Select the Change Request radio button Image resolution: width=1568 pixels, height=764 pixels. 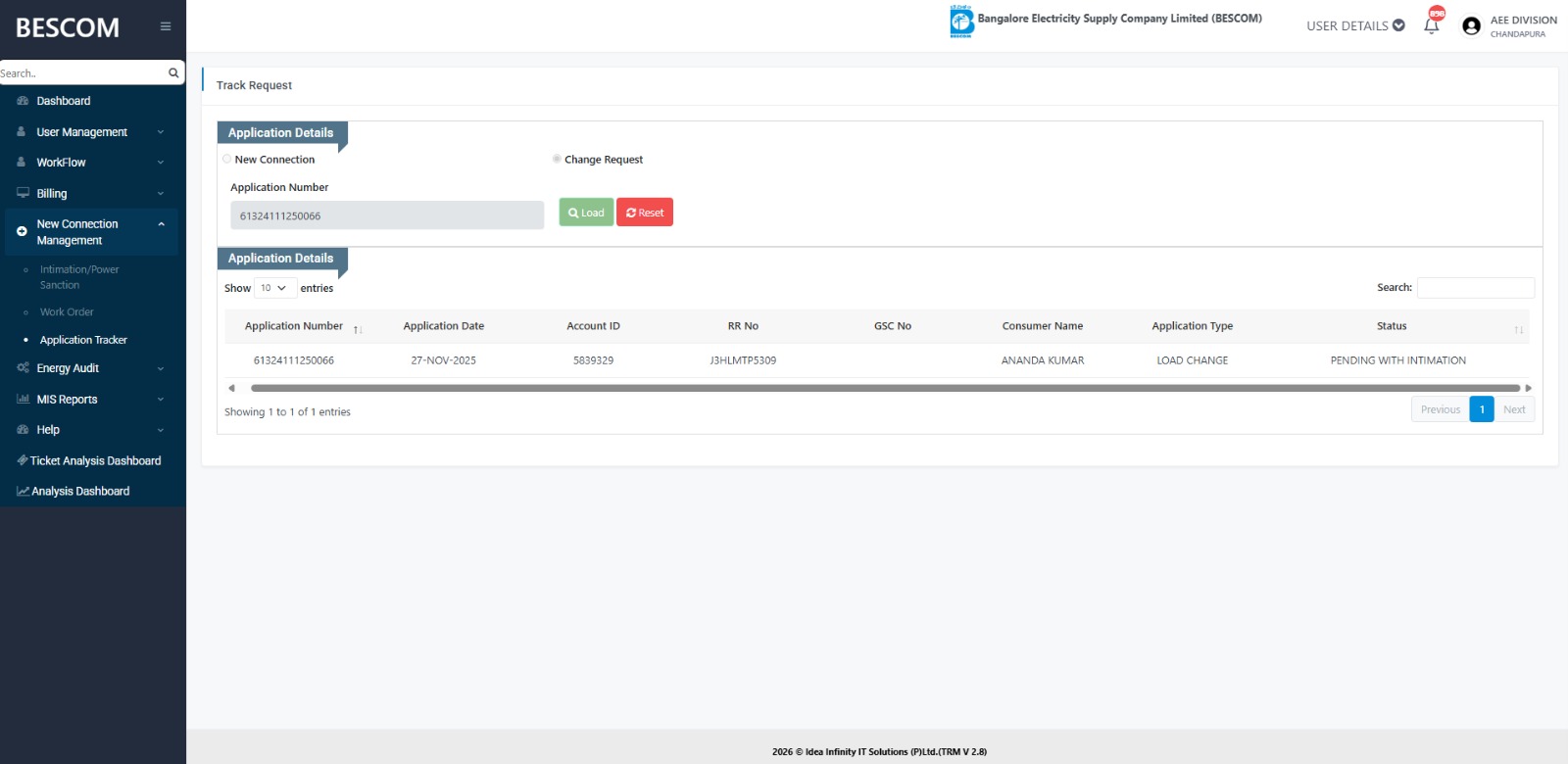(557, 159)
